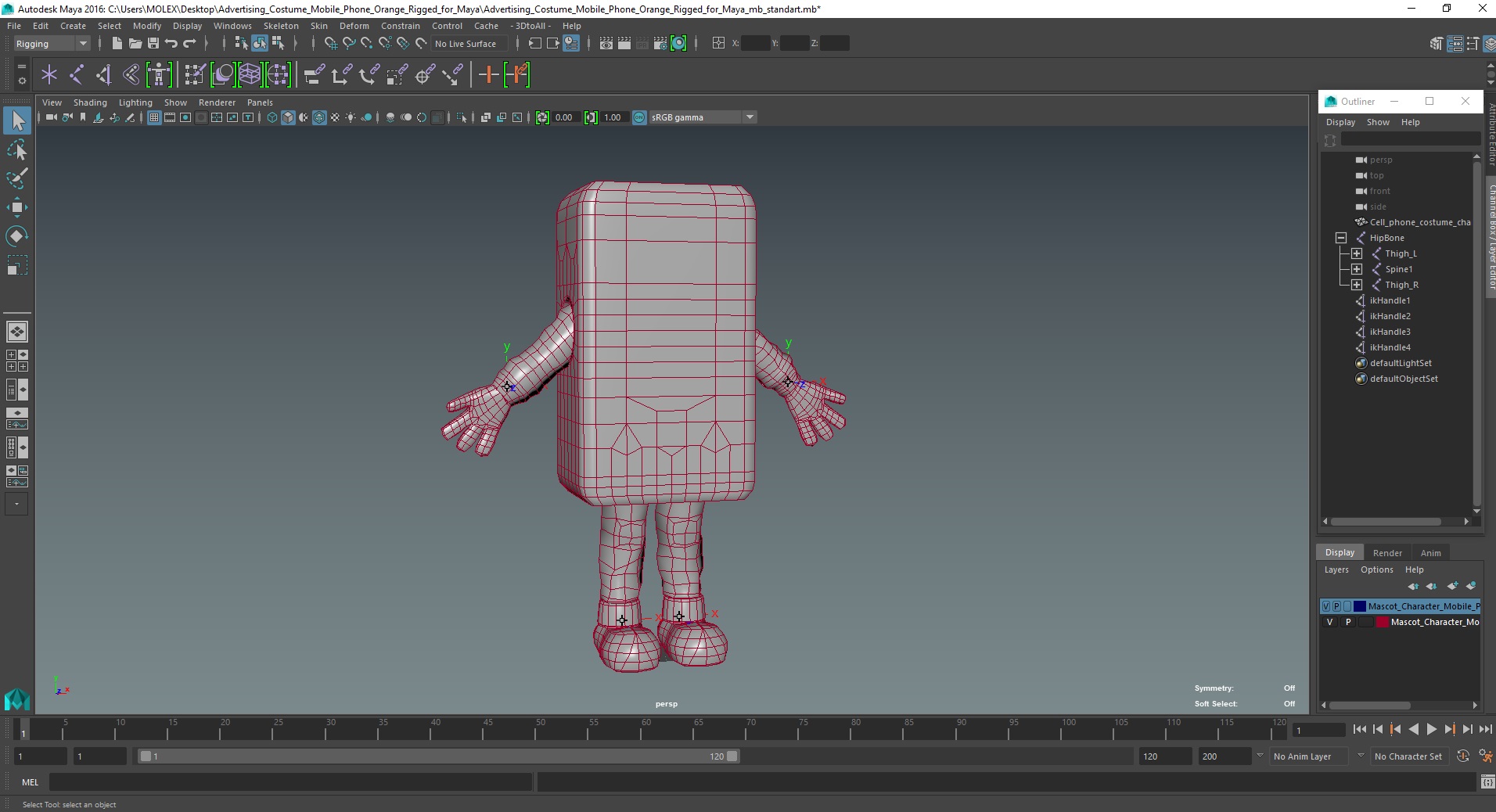Toggle the auto keyframe button
The width and height of the screenshot is (1496, 812).
coord(1463,756)
